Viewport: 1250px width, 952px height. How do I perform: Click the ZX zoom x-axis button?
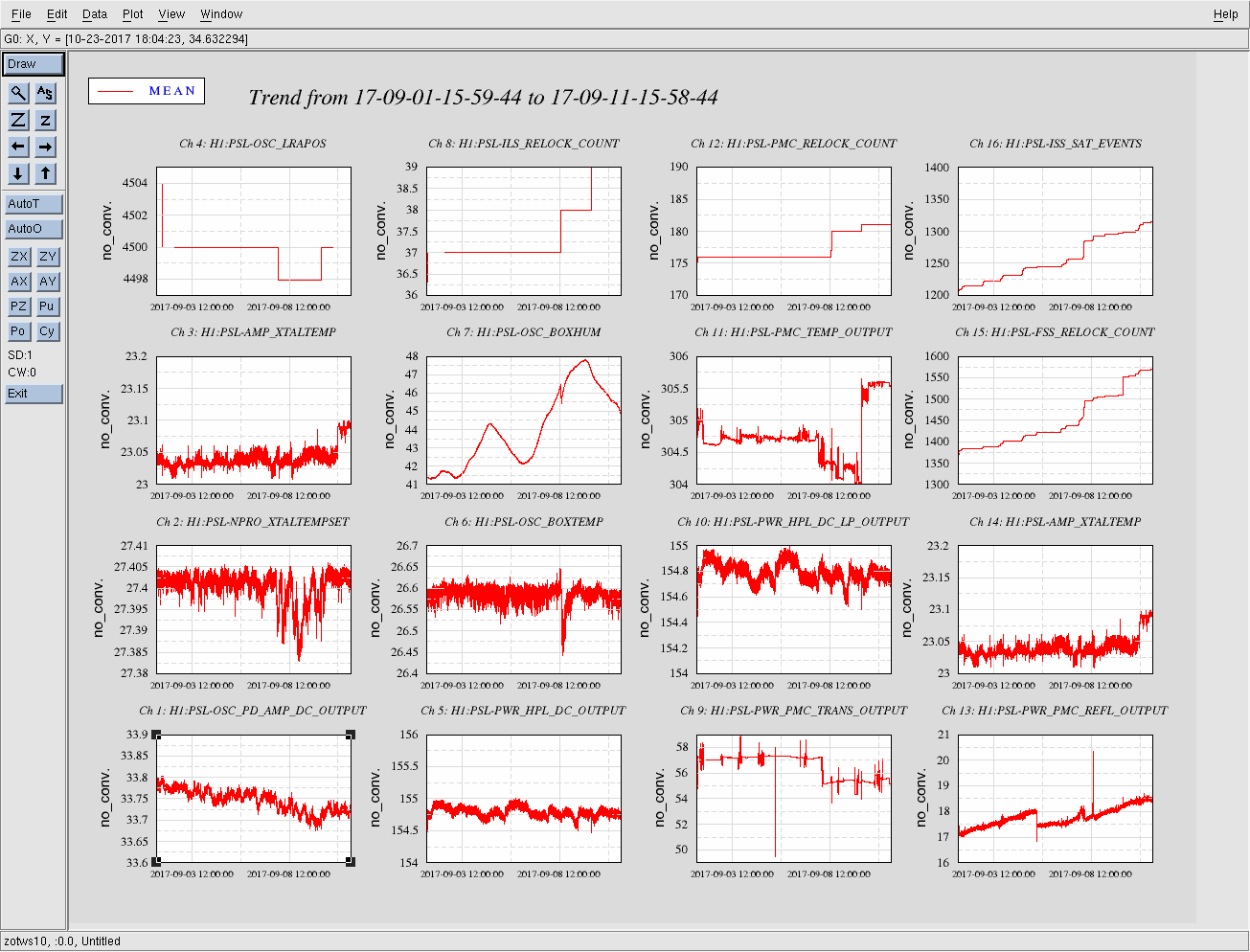pos(19,257)
